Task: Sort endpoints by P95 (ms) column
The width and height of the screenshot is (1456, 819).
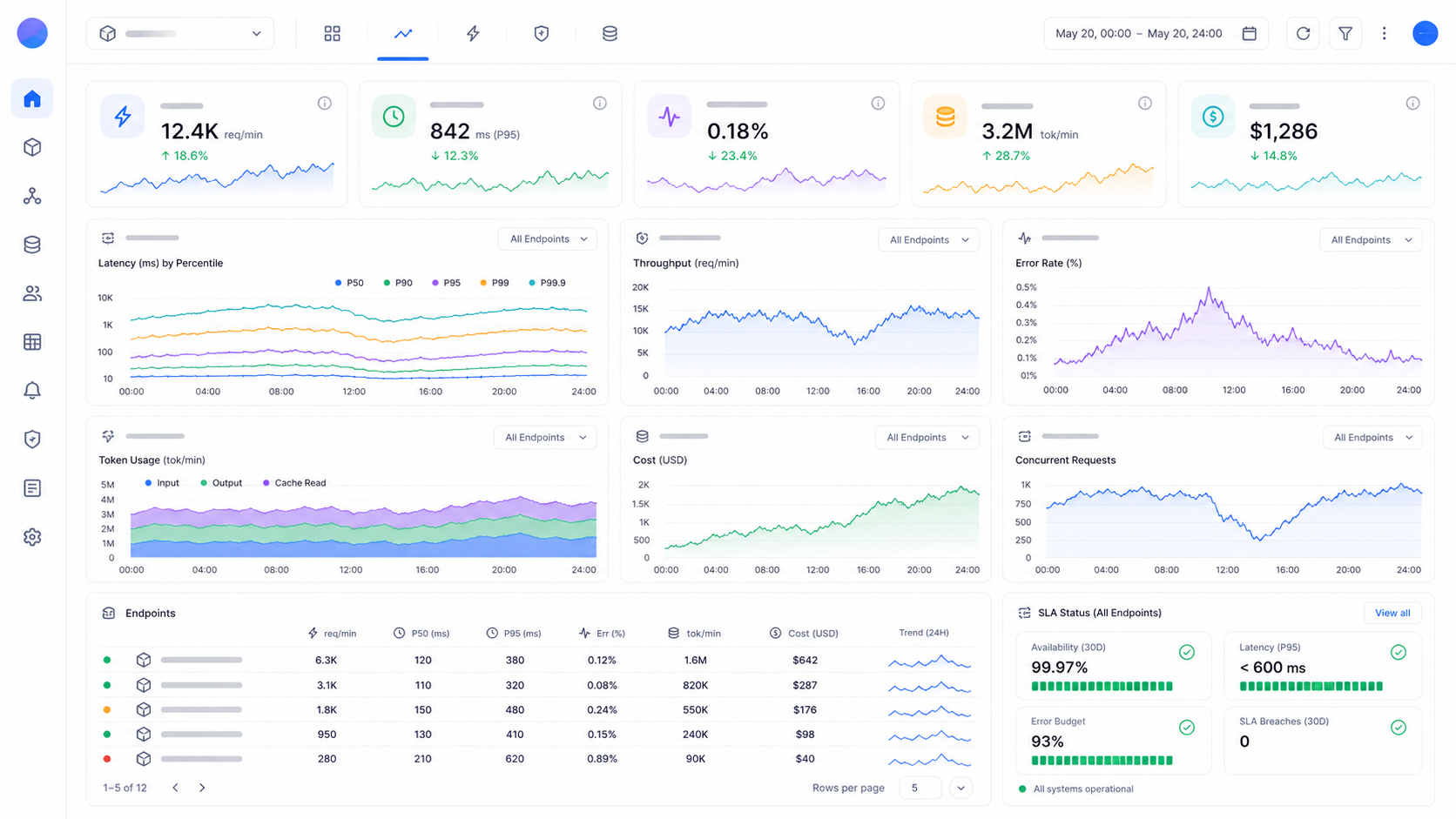Action: (514, 633)
